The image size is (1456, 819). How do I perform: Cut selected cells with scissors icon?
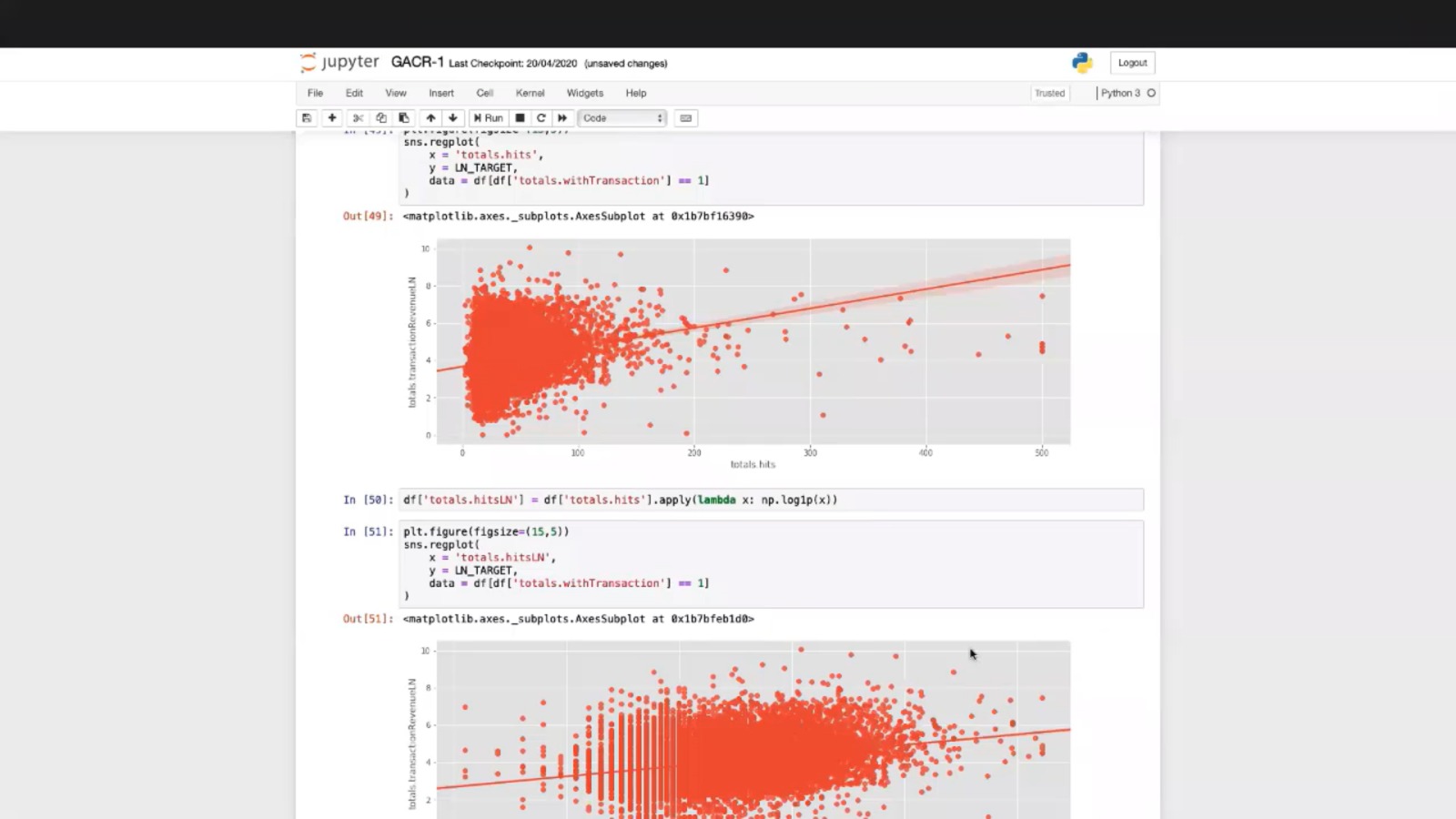(x=358, y=118)
